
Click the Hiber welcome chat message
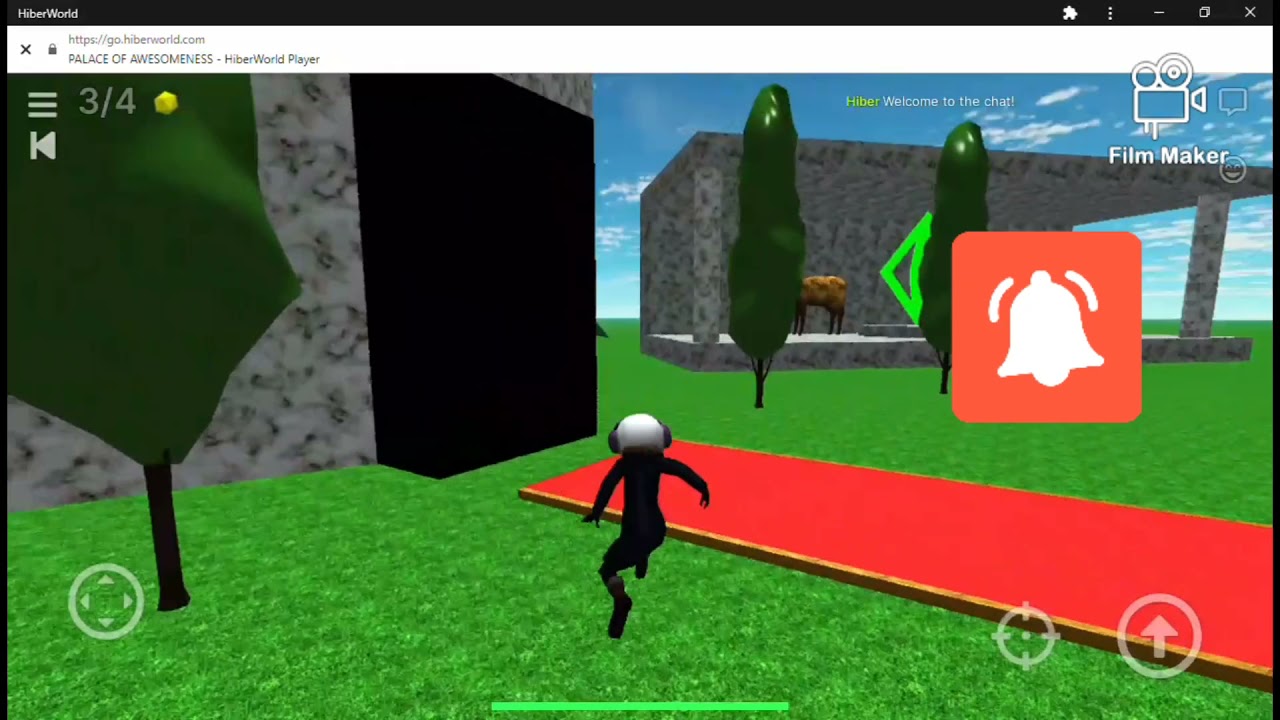930,101
